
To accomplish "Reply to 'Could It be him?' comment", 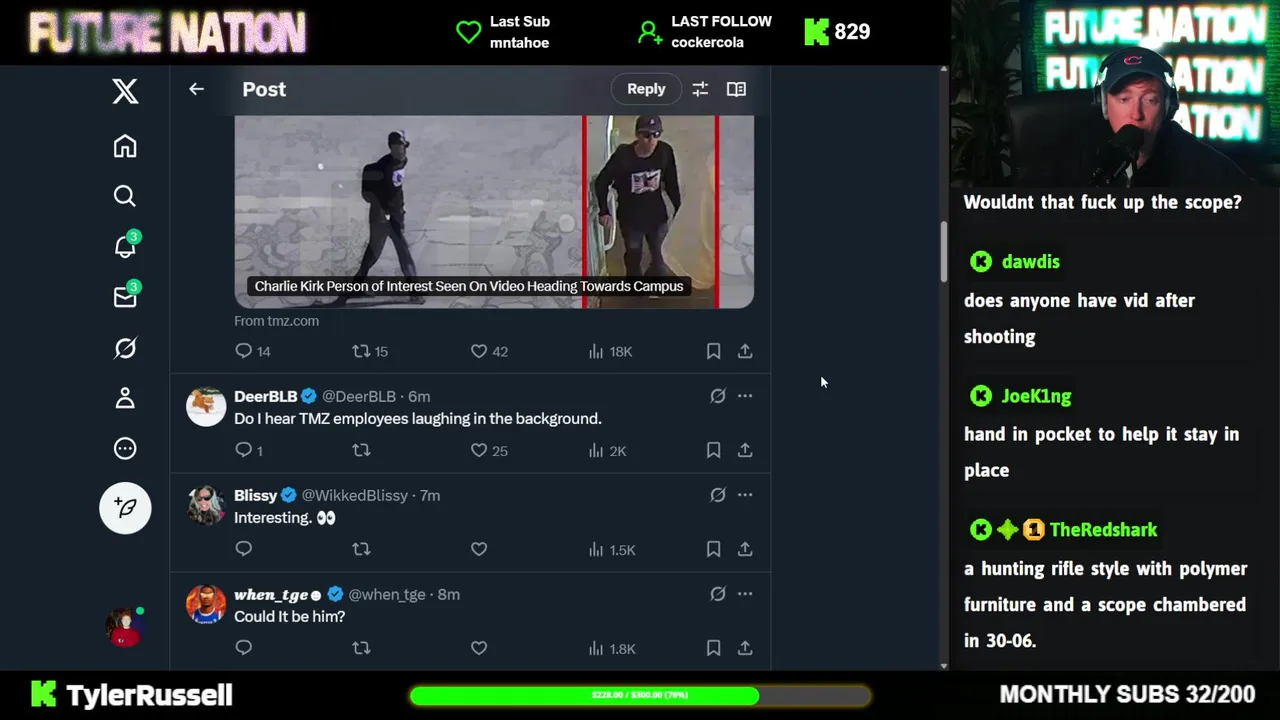I will (x=243, y=648).
